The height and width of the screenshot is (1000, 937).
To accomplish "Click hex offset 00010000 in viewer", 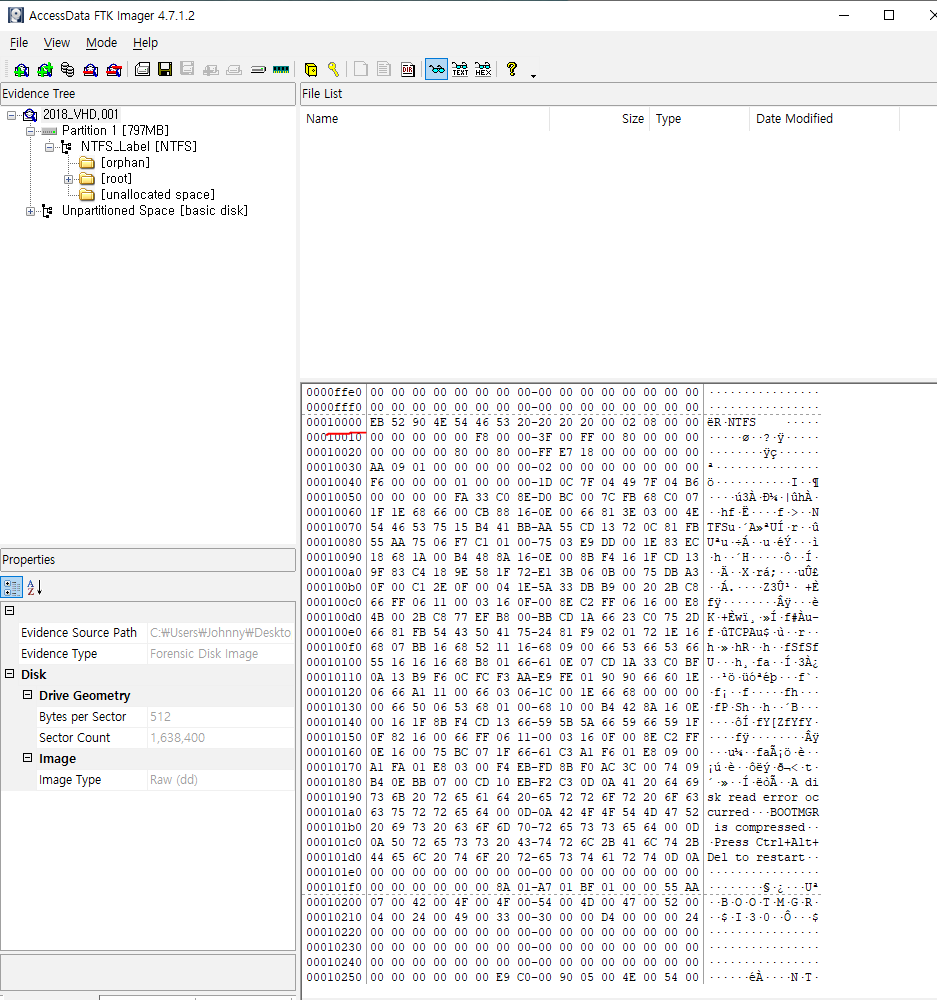I will (334, 423).
